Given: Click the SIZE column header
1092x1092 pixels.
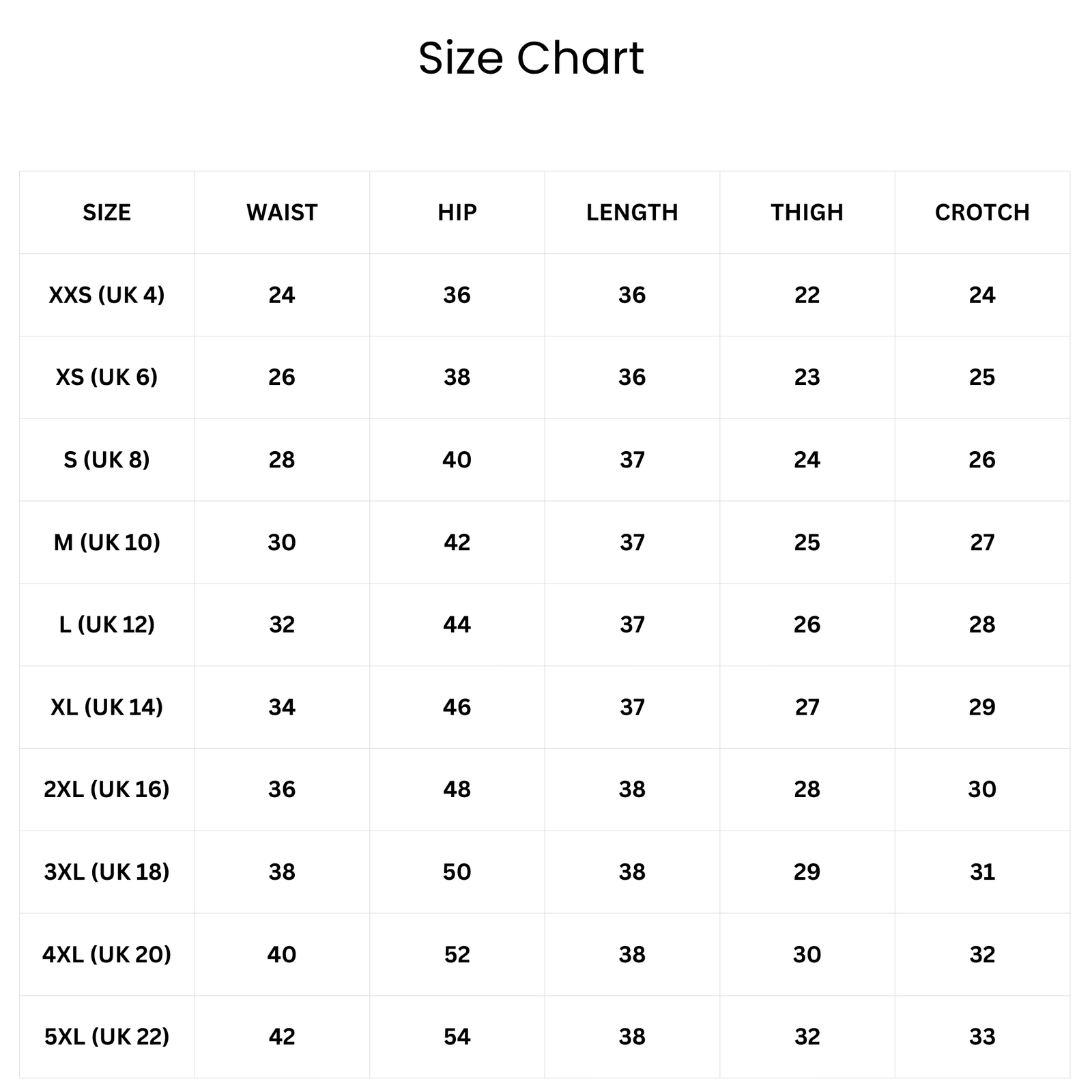Looking at the screenshot, I should click(x=106, y=212).
